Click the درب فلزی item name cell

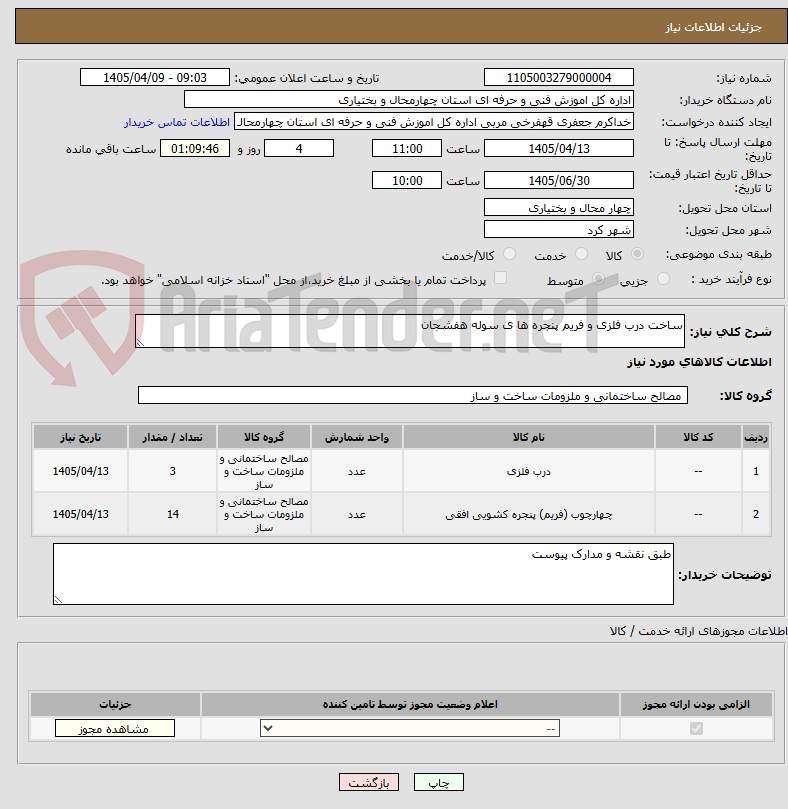pyautogui.click(x=528, y=471)
